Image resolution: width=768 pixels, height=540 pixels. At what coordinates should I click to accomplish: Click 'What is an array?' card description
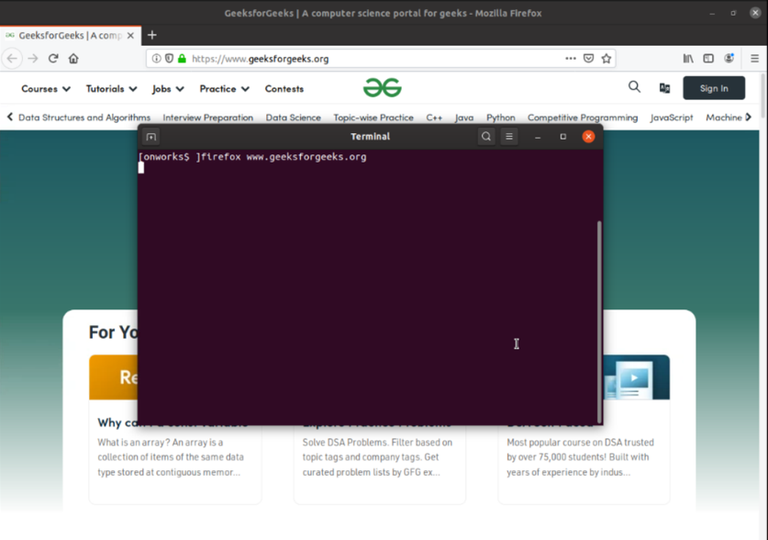[170, 457]
